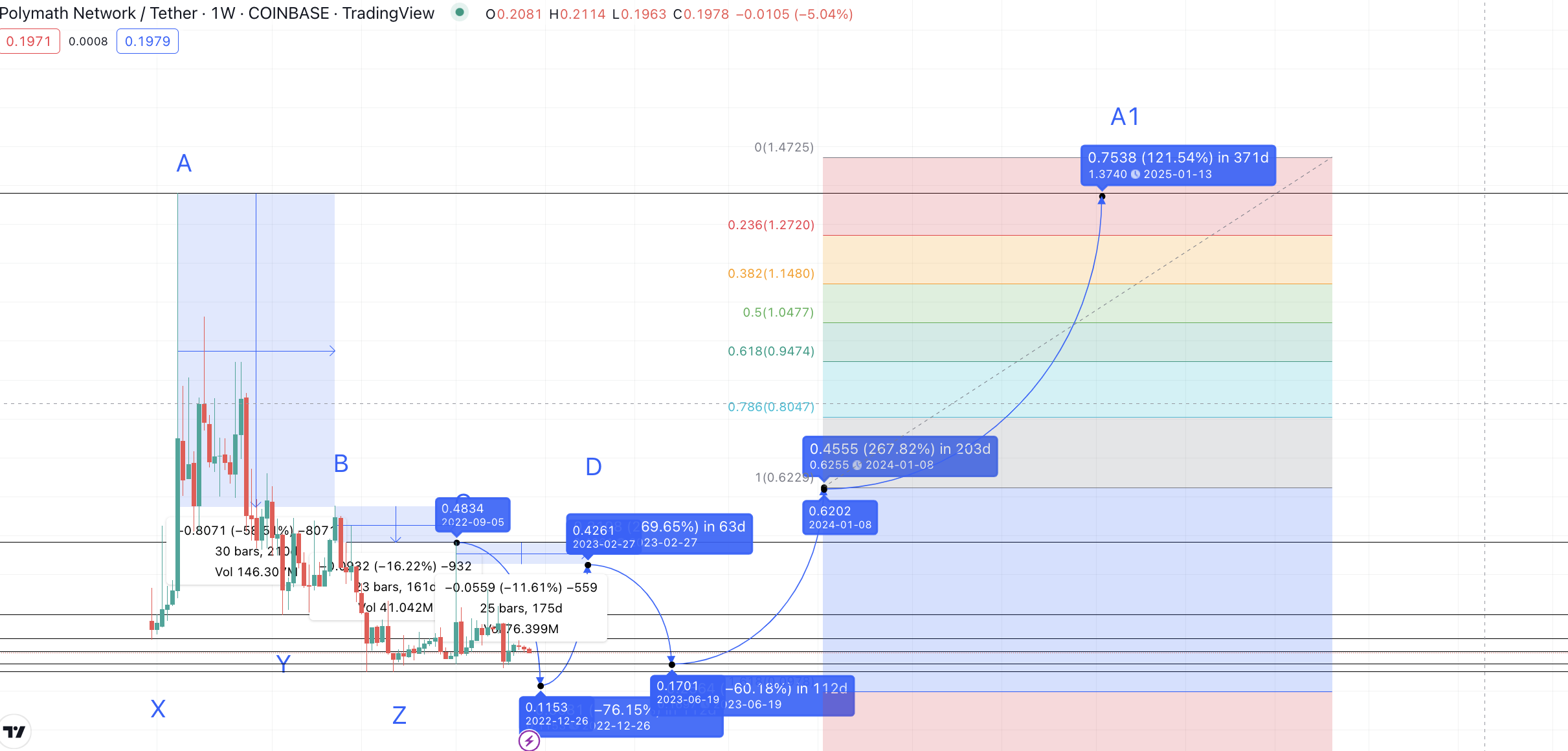Select the A1 text label
The image size is (1568, 751).
pos(1125,117)
